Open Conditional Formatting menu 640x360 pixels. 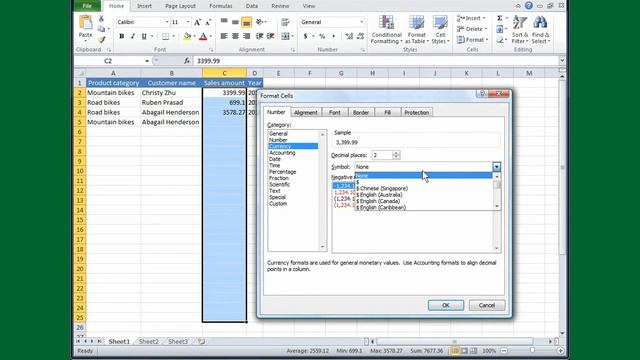(x=386, y=29)
